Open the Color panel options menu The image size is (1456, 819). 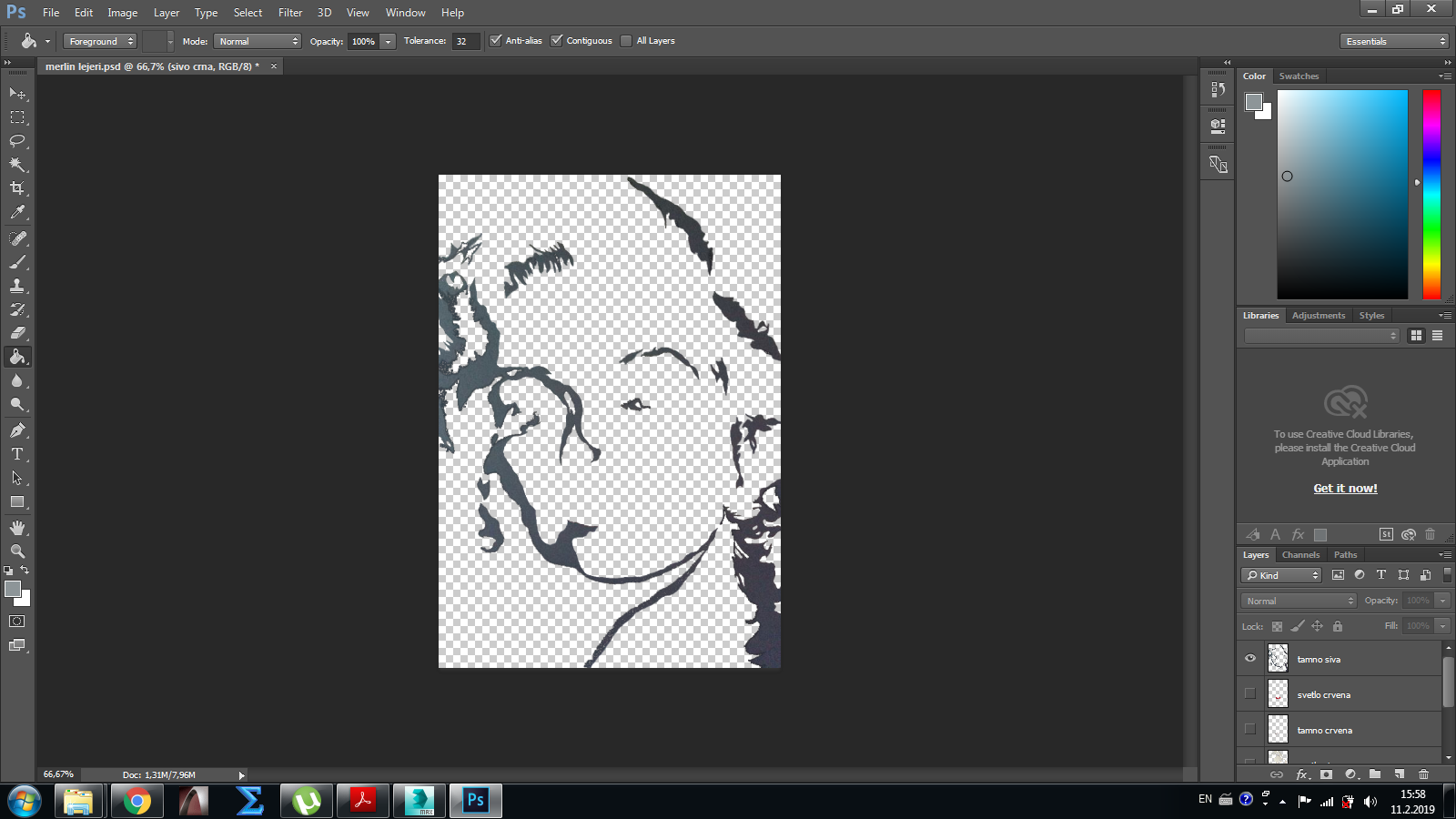tap(1445, 76)
